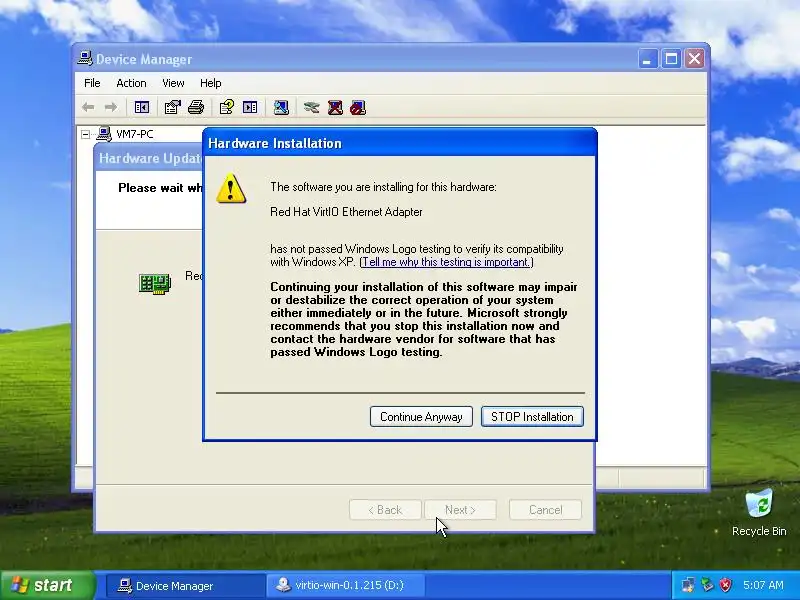Click the Hardware Installation dialog title bar

pyautogui.click(x=399, y=143)
